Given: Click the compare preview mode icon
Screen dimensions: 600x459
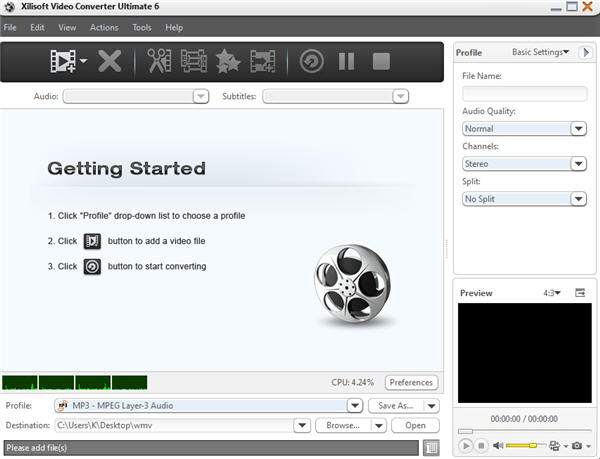Looking at the screenshot, I should point(554,446).
